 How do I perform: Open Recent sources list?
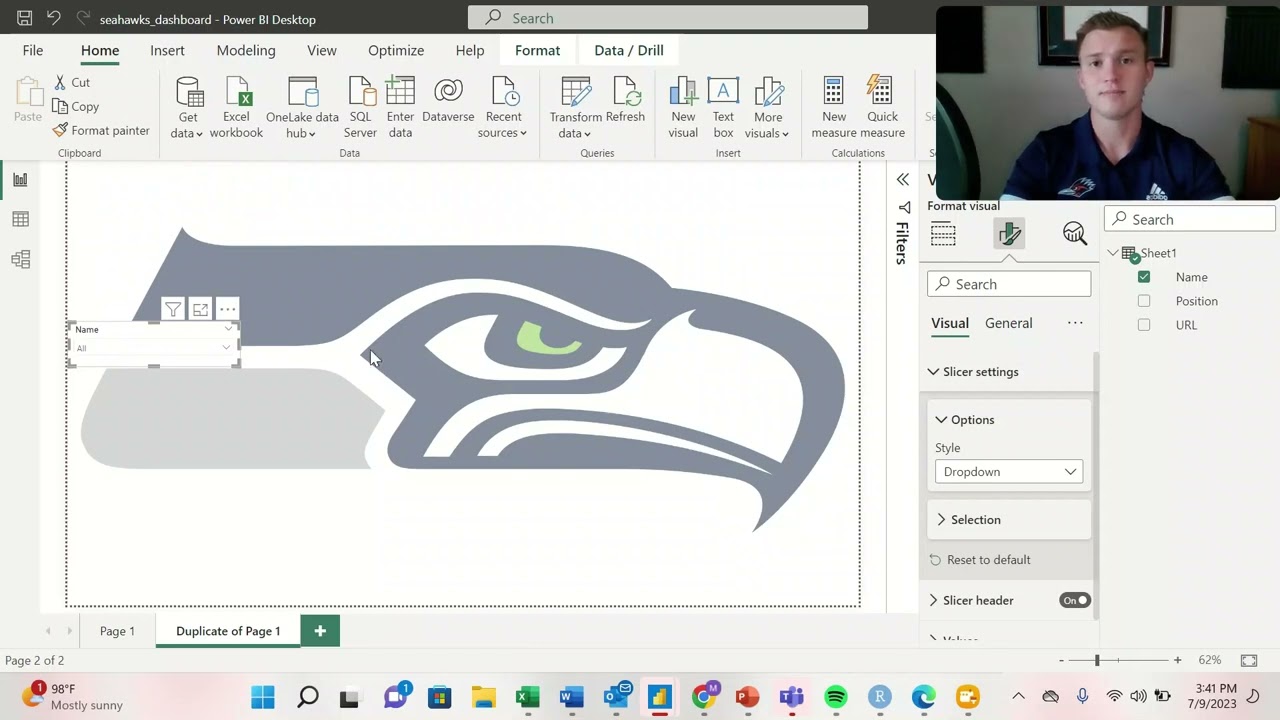point(503,108)
